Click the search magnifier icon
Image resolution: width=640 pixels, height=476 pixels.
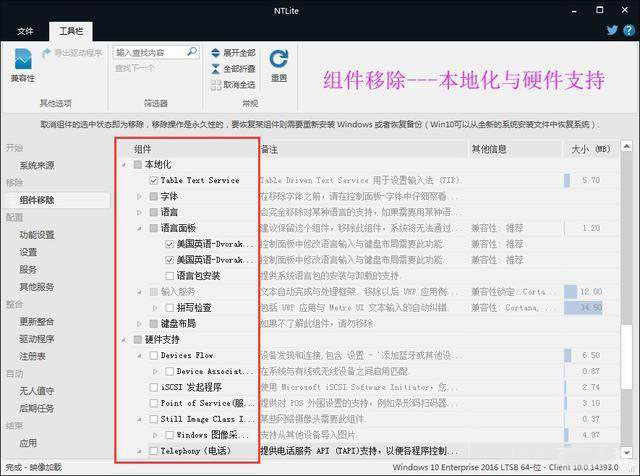pyautogui.click(x=191, y=52)
